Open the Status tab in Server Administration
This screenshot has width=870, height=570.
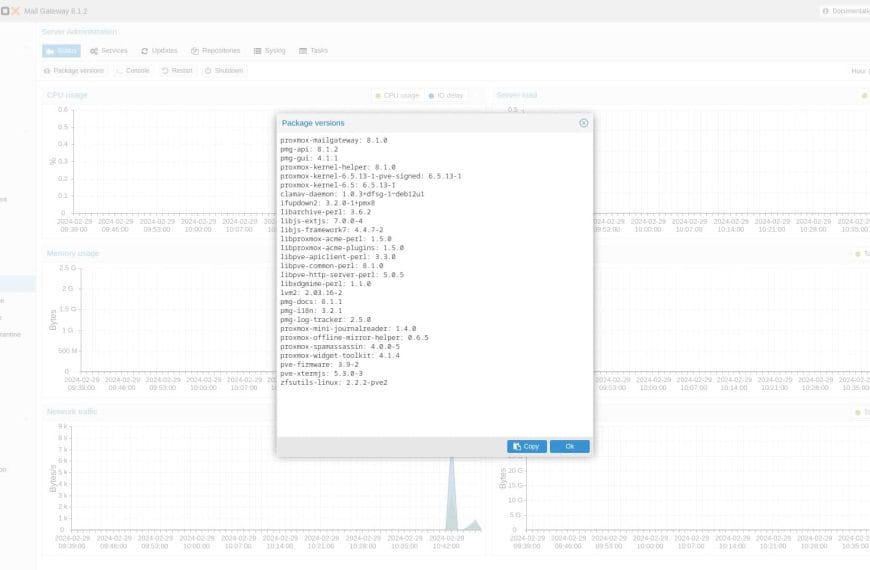tap(62, 51)
